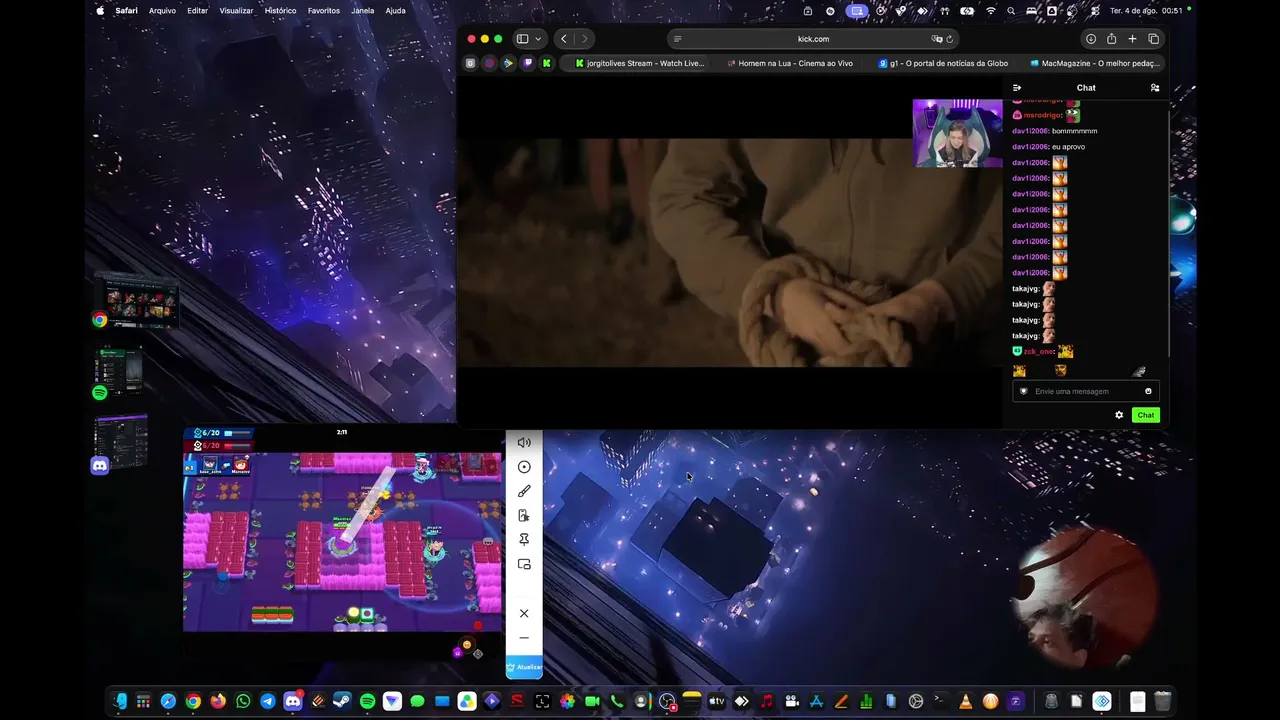Image resolution: width=1280 pixels, height=720 pixels.
Task: Open the pinned Twitch tab
Action: tap(527, 63)
